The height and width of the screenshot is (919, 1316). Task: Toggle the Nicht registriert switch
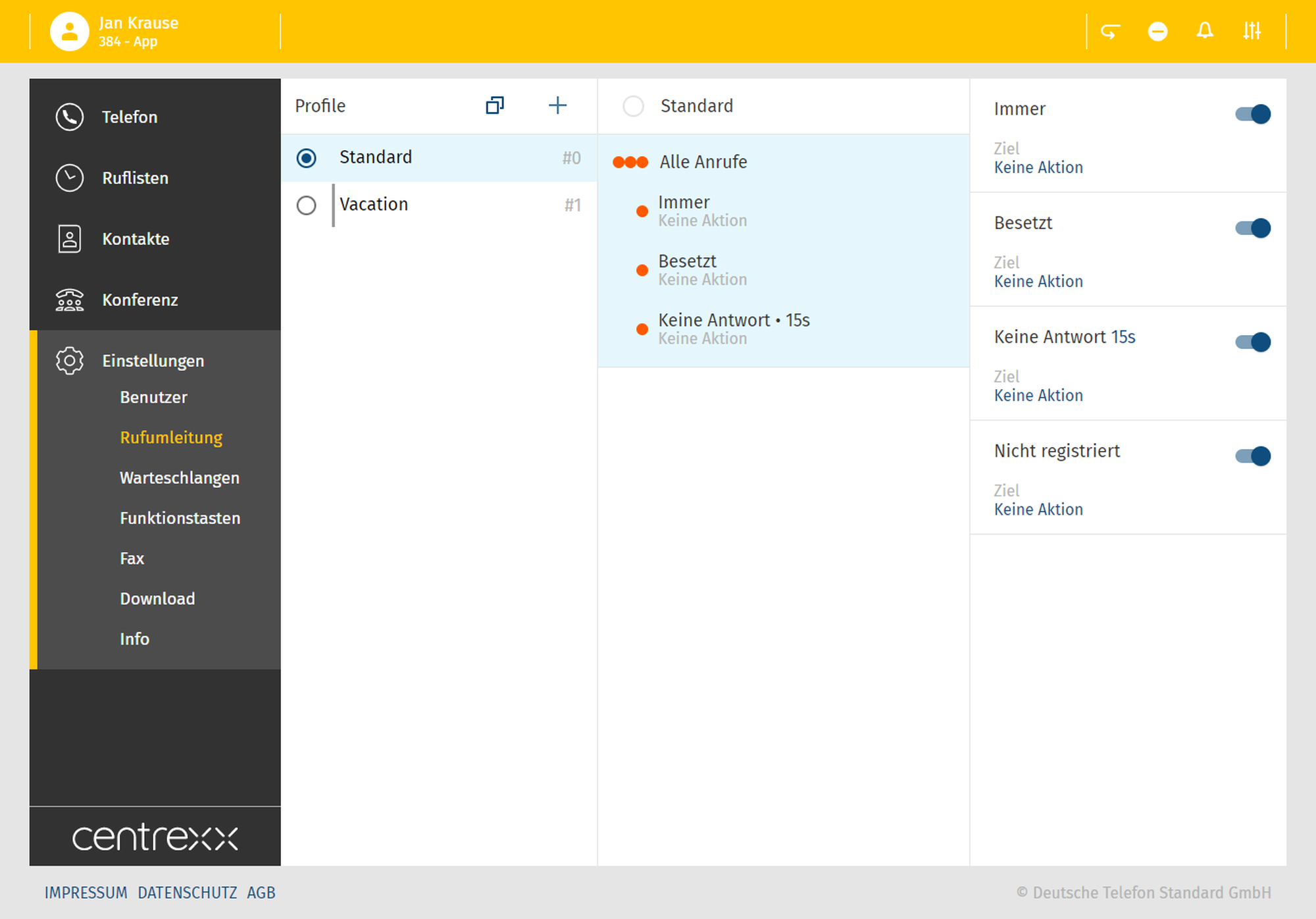point(1253,456)
